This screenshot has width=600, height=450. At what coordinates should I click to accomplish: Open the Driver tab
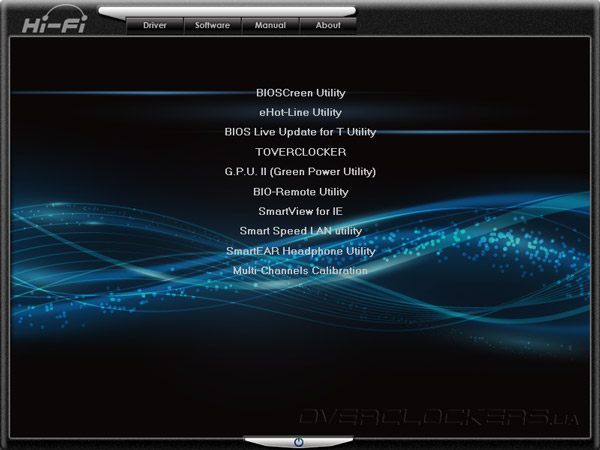tap(155, 26)
